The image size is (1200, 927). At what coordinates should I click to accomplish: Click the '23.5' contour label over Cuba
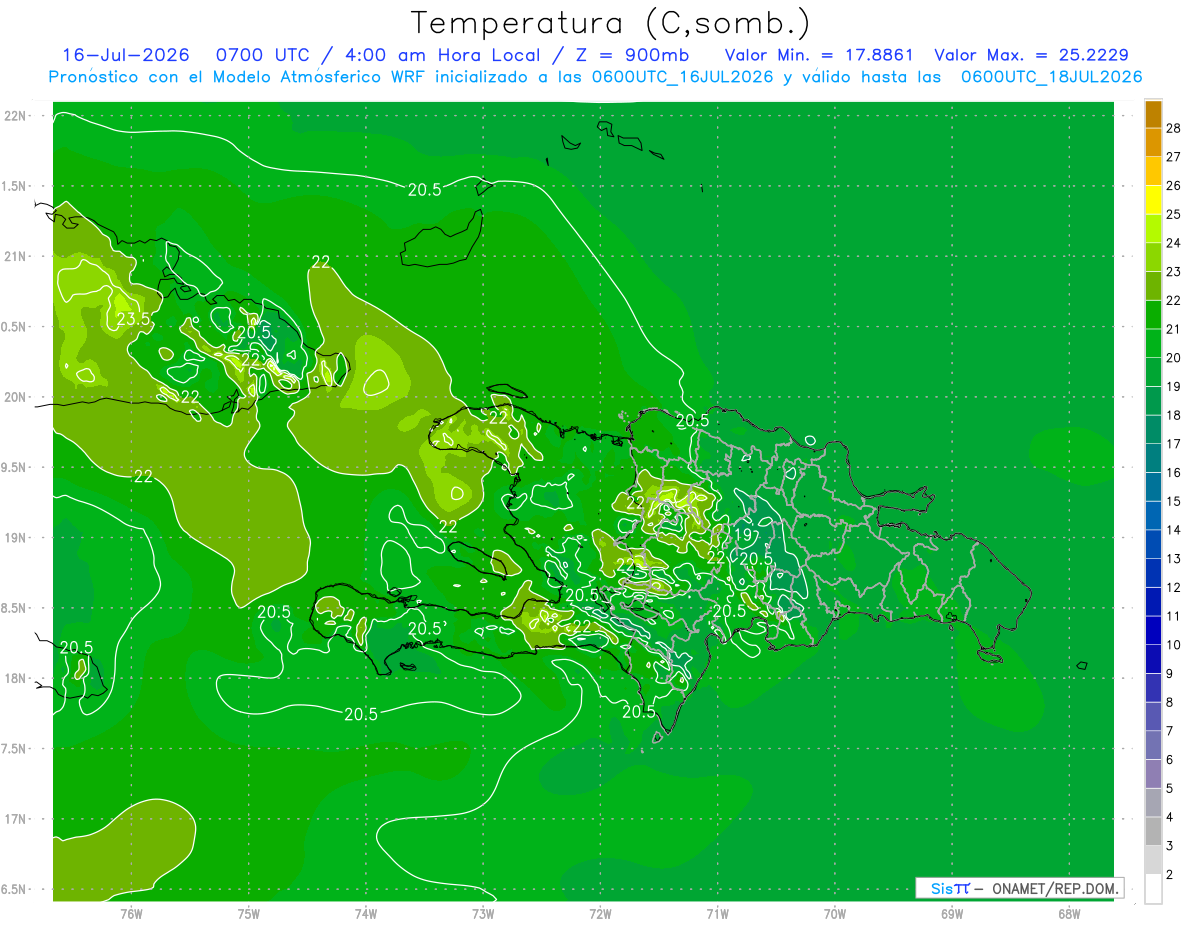pyautogui.click(x=134, y=320)
